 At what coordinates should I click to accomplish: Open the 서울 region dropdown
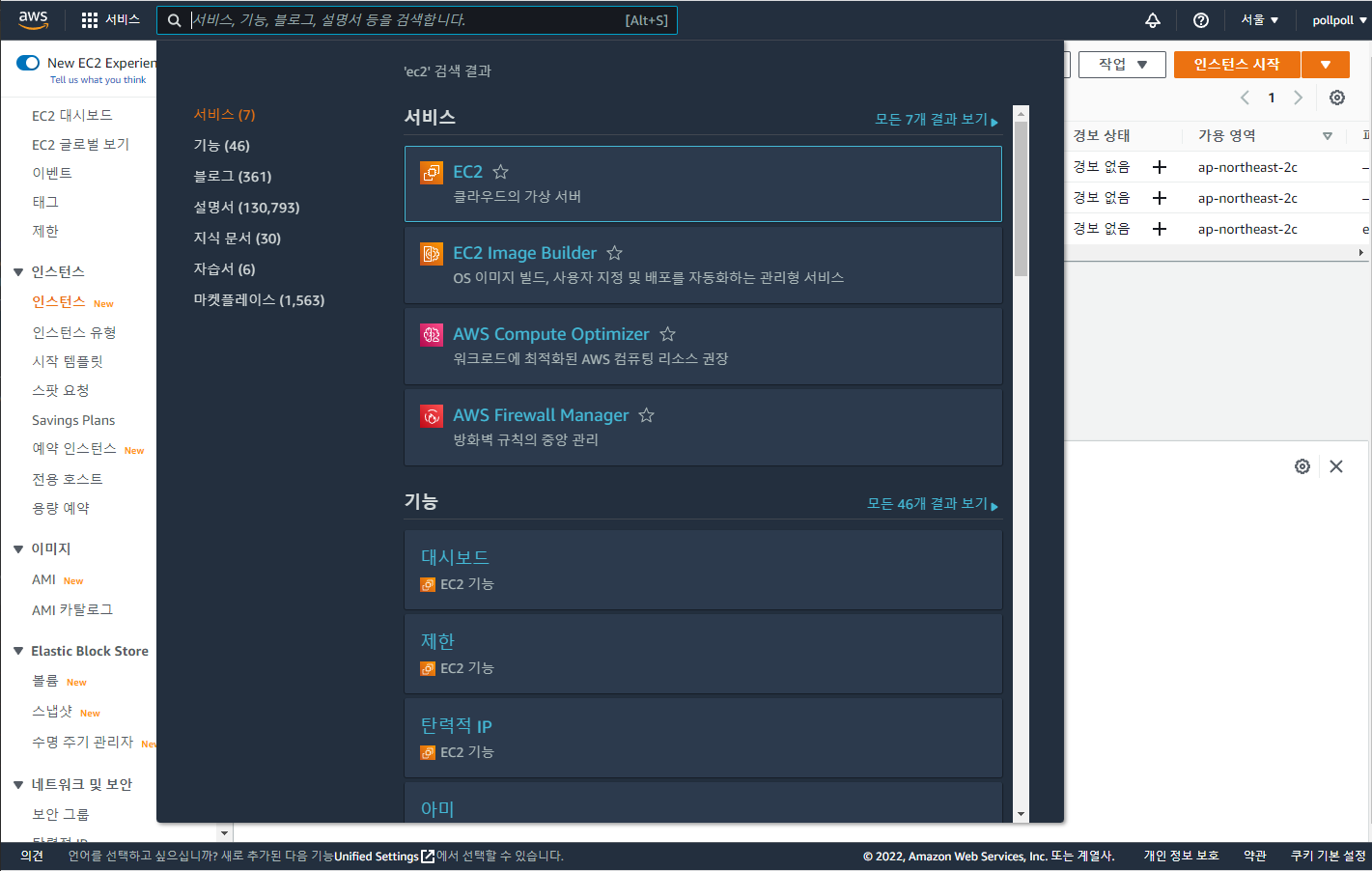[1259, 20]
